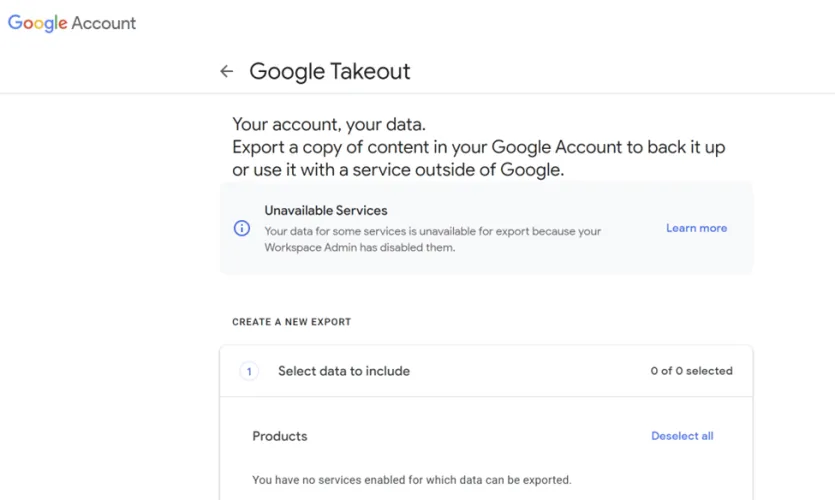Click empty space right of the Takeout title
835x500 pixels.
click(600, 71)
